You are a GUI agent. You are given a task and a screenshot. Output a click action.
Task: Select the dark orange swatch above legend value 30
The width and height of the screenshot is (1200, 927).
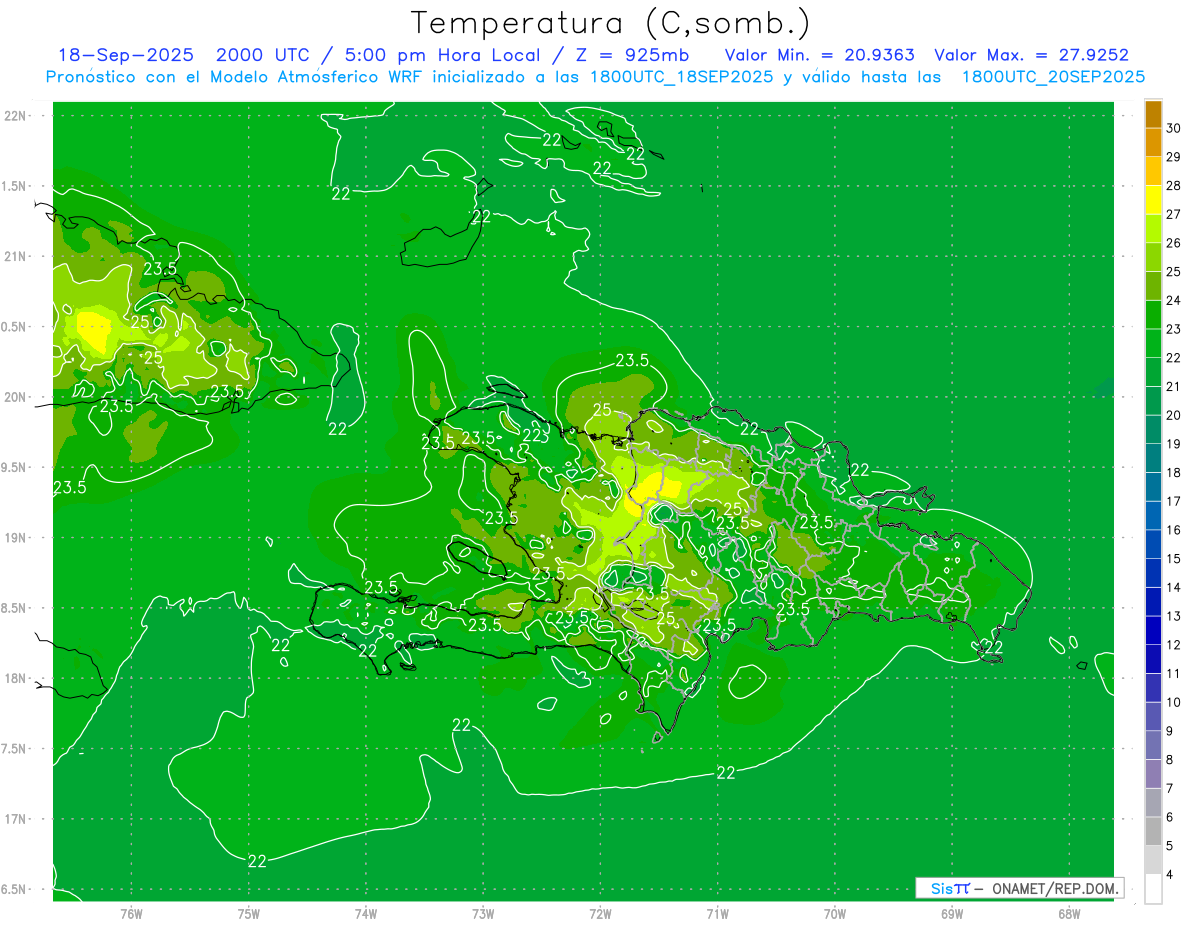tap(1153, 114)
